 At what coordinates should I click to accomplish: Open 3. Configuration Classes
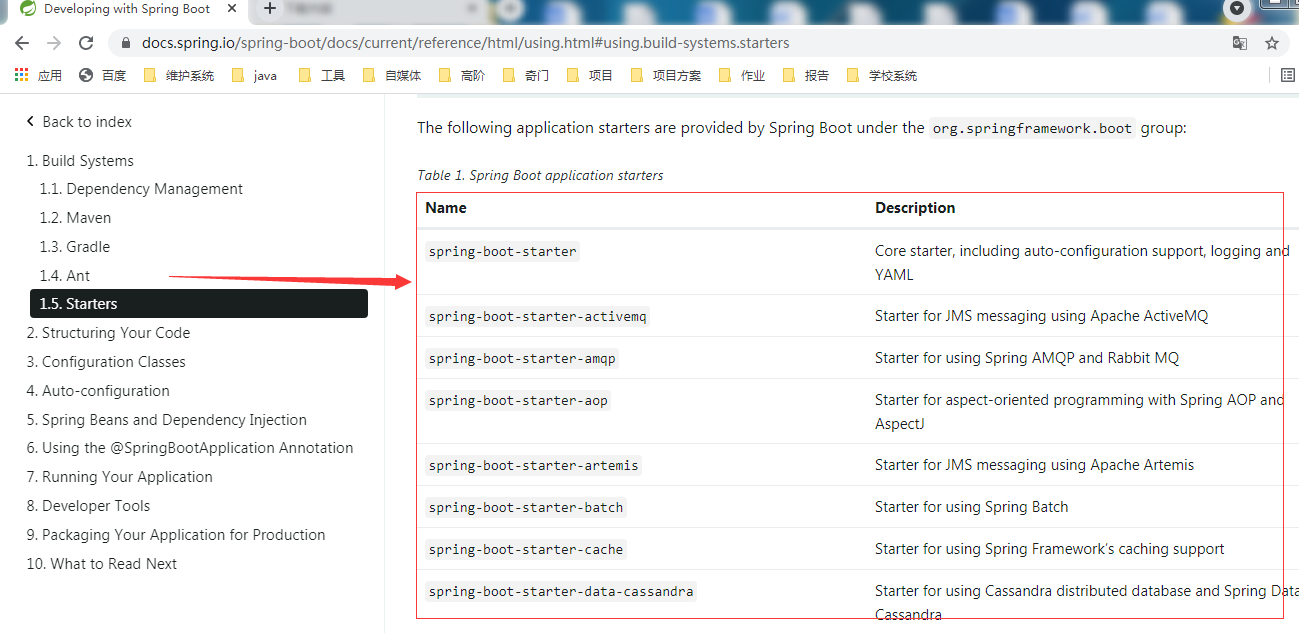point(106,362)
